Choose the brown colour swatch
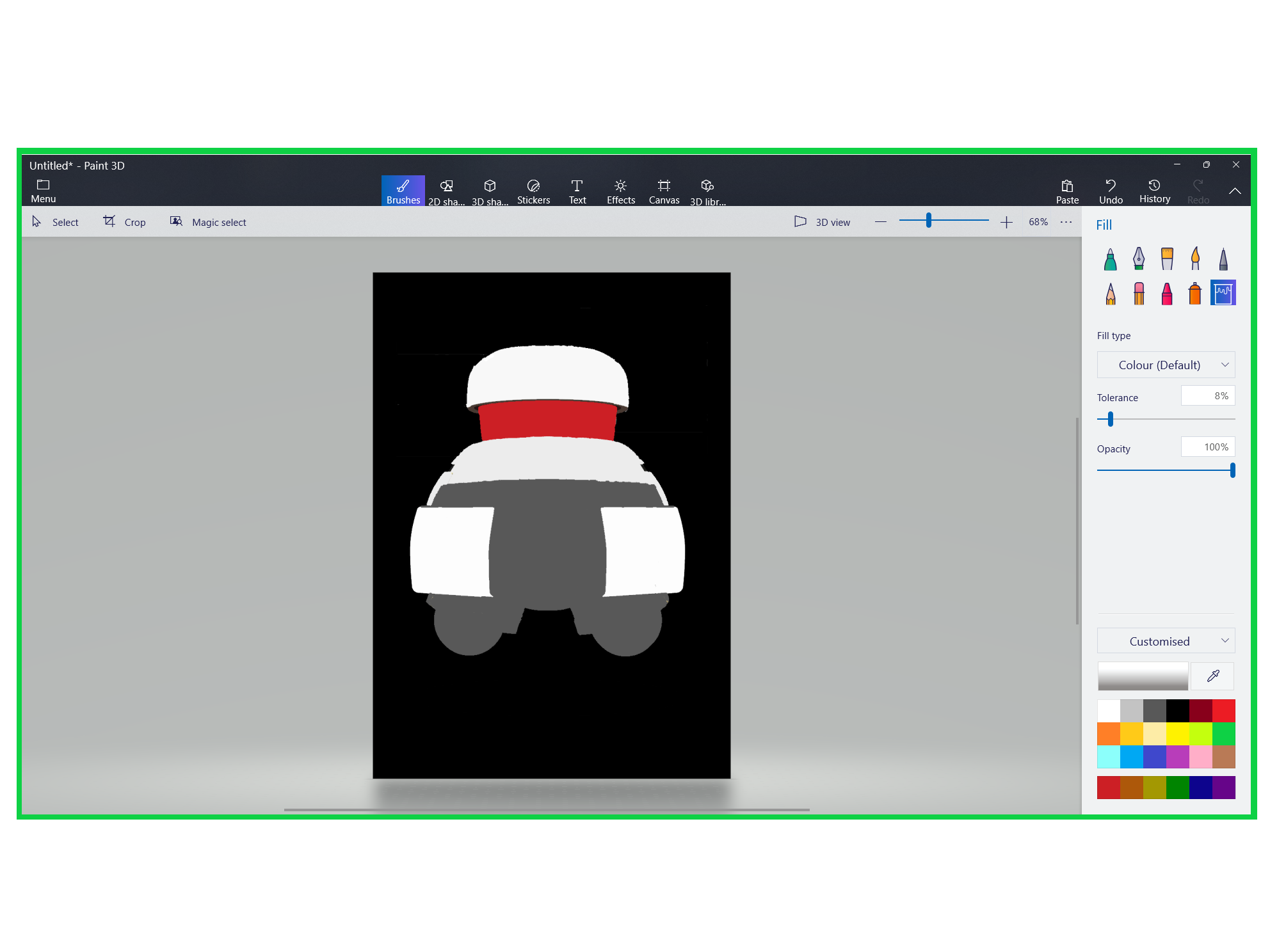 (x=1224, y=757)
